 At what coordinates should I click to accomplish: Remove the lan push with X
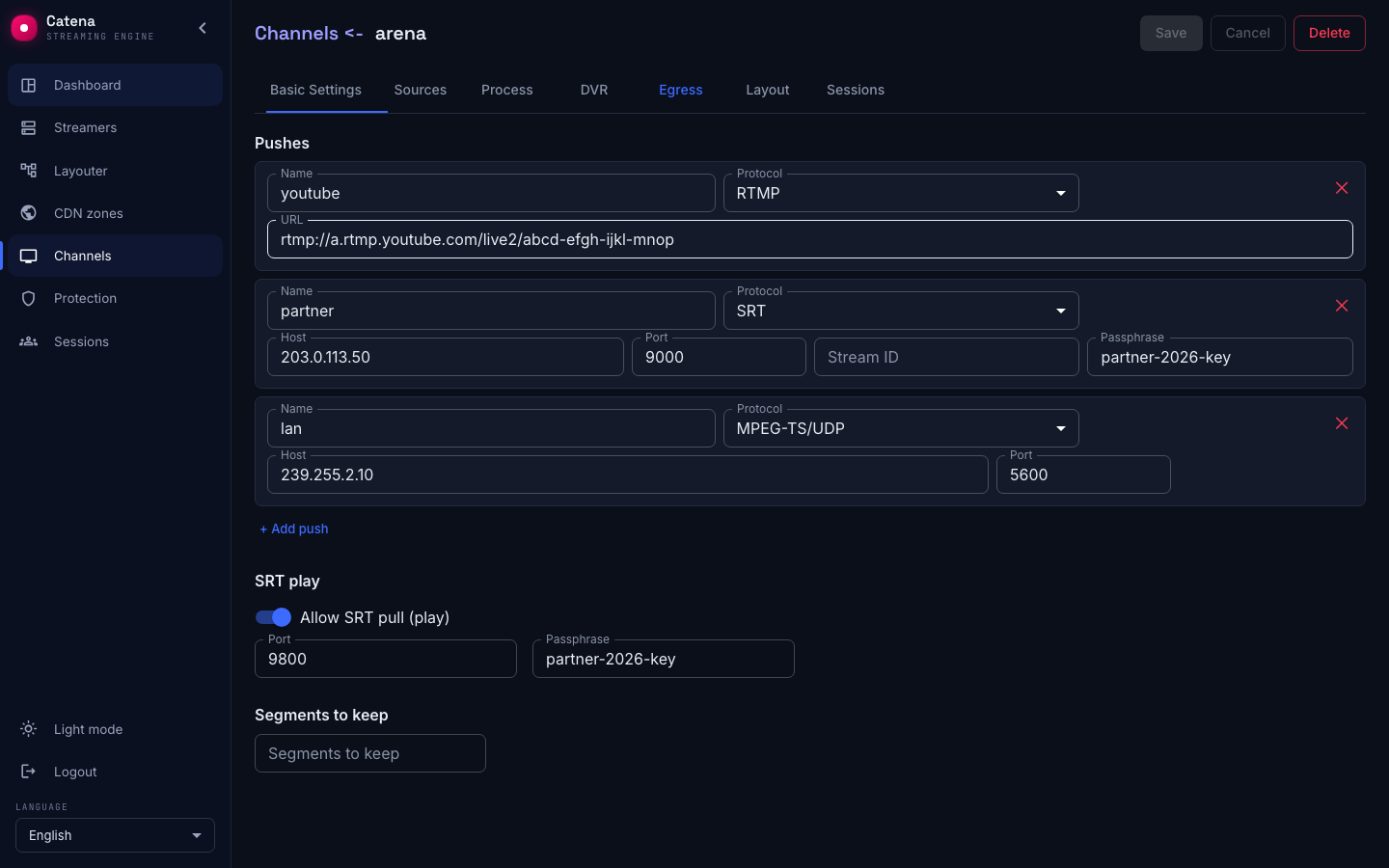click(1342, 423)
